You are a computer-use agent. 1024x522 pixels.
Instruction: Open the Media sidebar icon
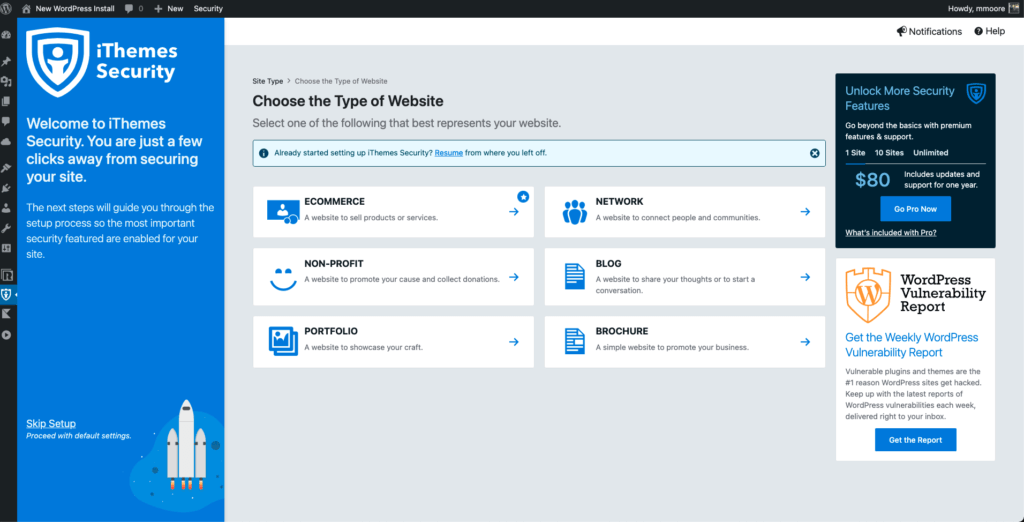[7, 82]
